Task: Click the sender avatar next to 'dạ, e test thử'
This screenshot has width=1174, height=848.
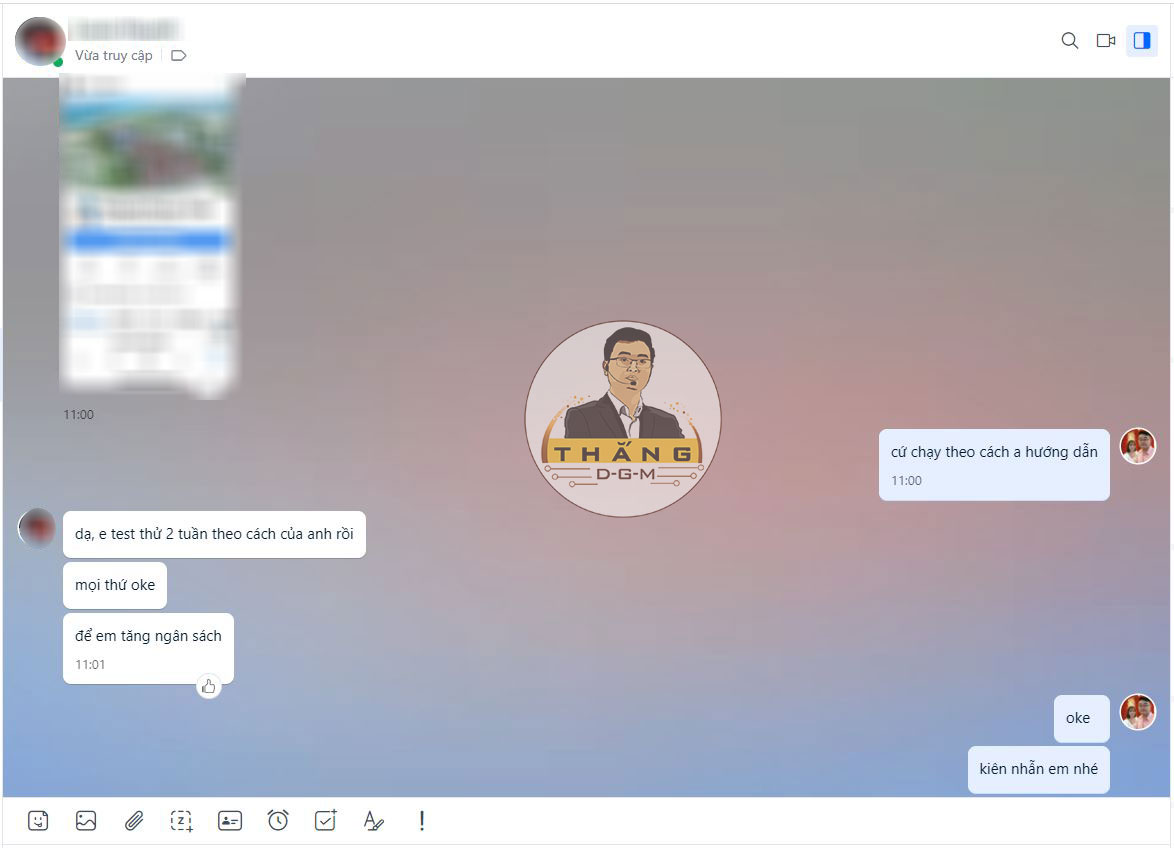Action: [37, 528]
